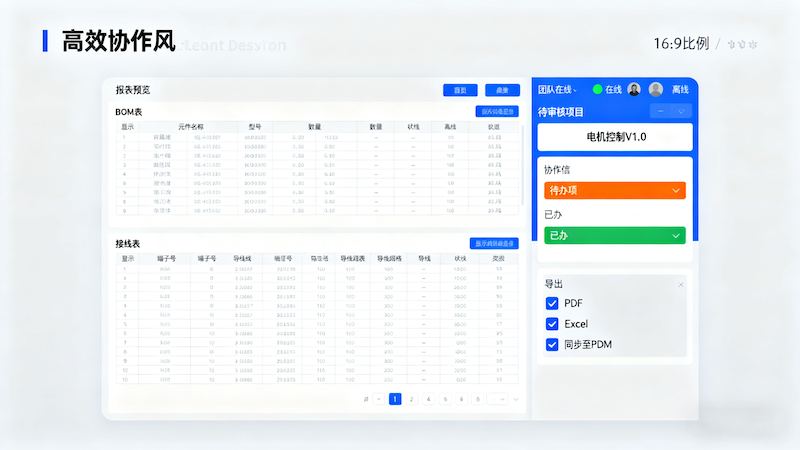Click the 电机控制V1.0 project card

(615, 136)
